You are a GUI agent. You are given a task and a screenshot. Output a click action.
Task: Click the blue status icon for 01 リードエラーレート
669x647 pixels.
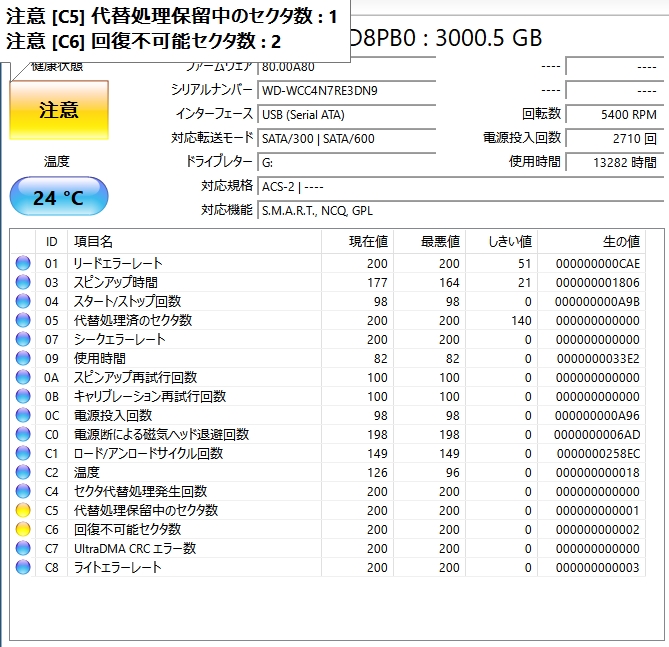click(23, 263)
